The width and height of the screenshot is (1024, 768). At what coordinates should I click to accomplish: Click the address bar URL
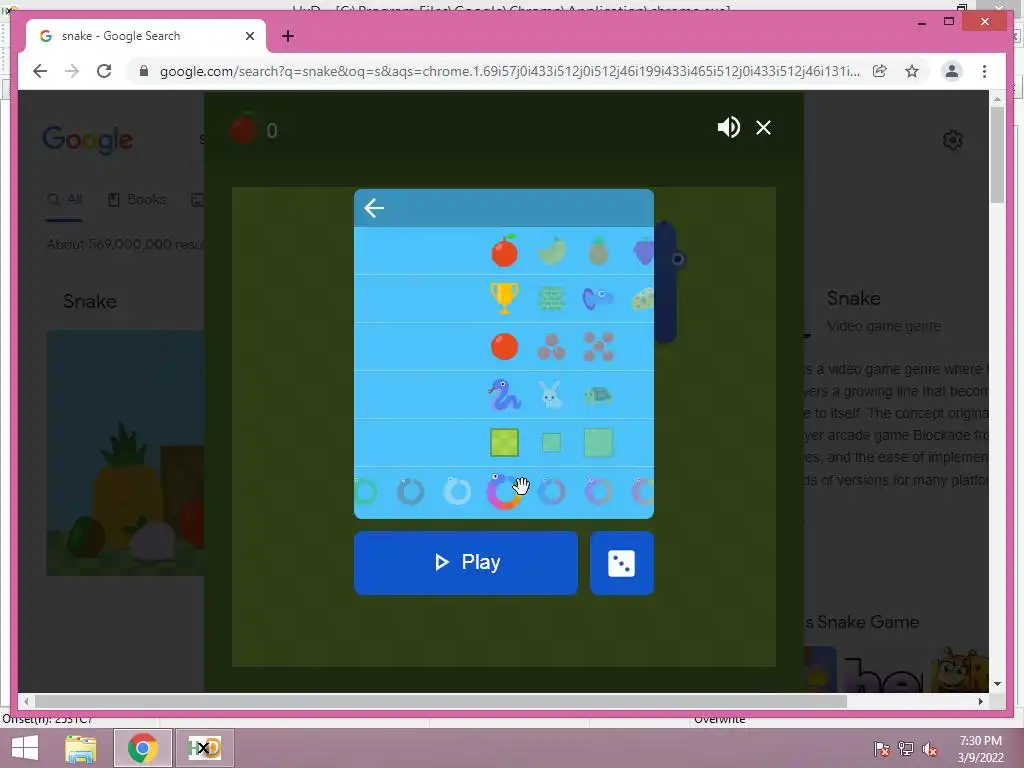(x=509, y=71)
